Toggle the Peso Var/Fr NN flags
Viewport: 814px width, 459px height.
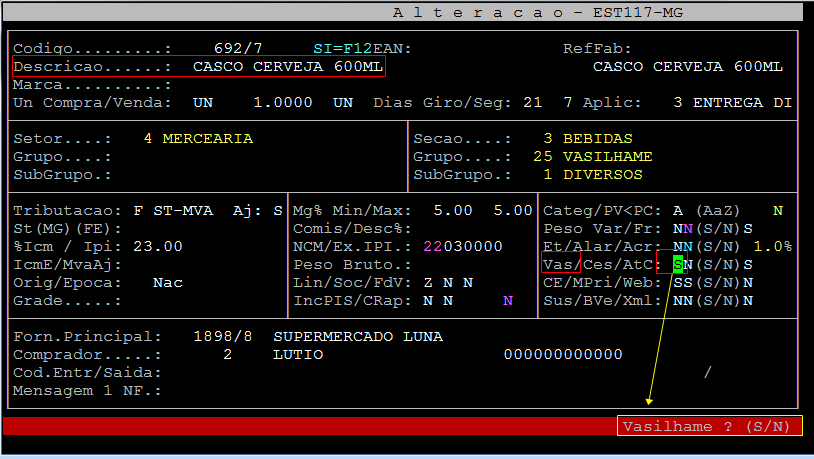pos(683,228)
